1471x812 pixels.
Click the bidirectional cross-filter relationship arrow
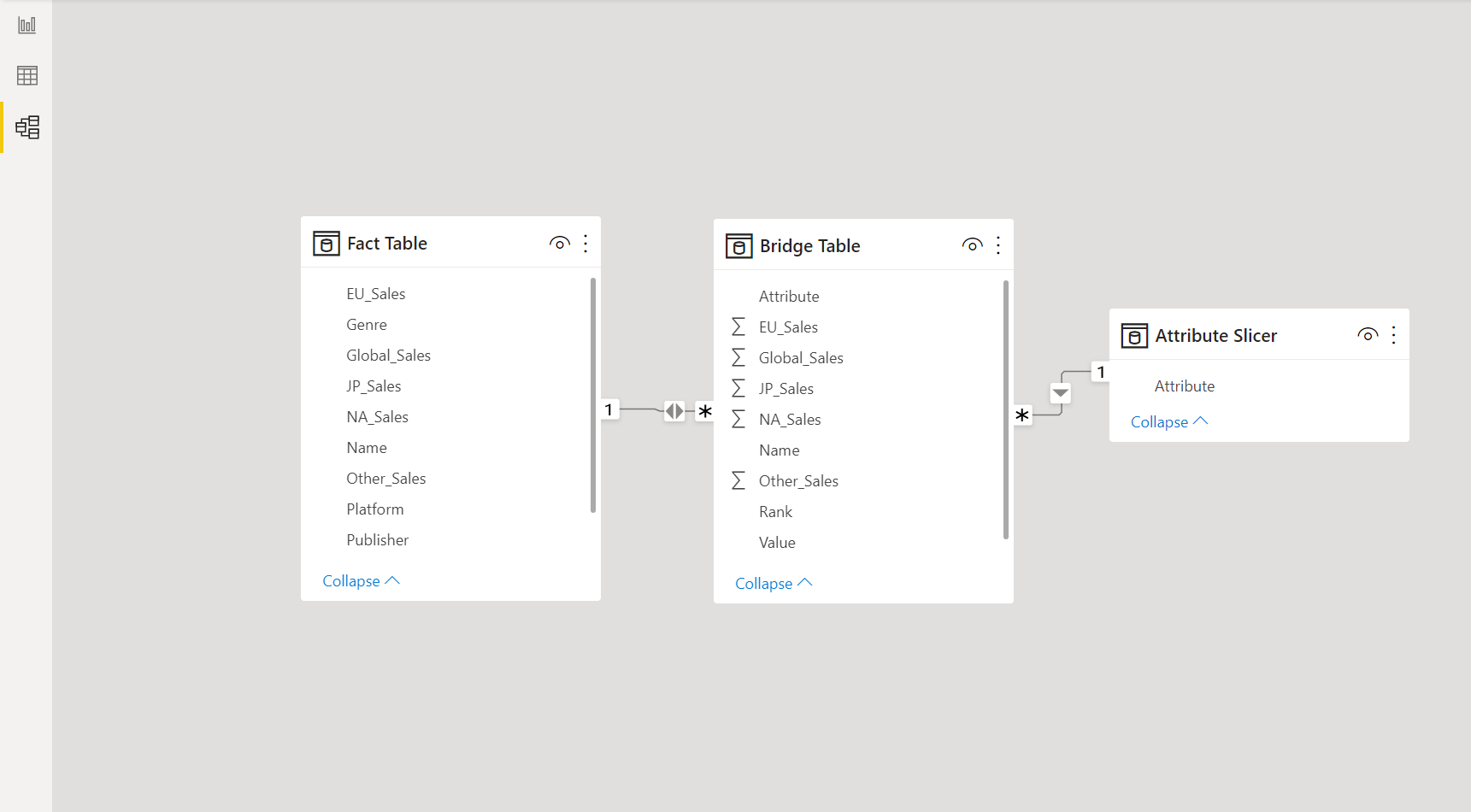674,411
